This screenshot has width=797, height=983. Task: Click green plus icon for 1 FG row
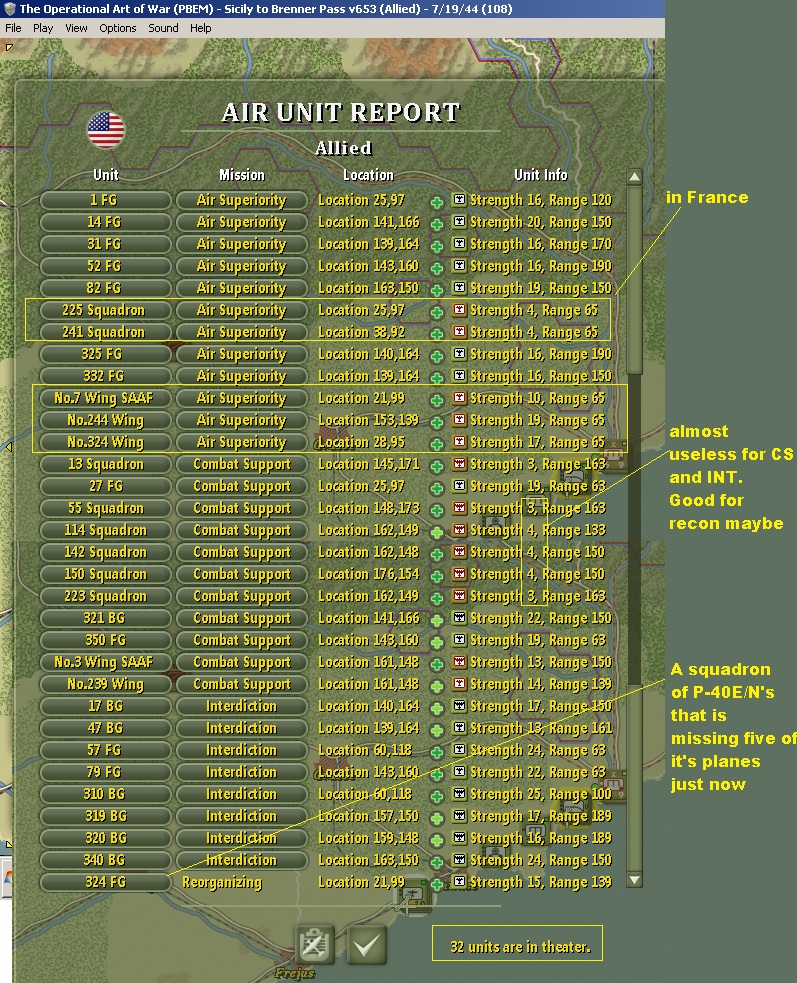pos(437,202)
